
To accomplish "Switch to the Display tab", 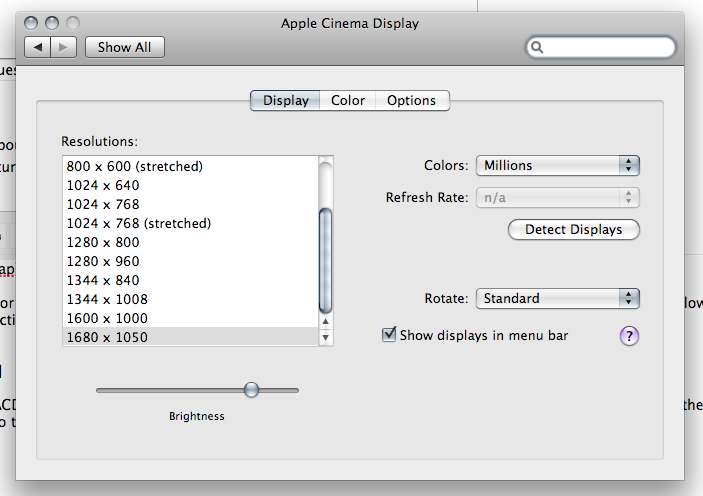I will [285, 100].
